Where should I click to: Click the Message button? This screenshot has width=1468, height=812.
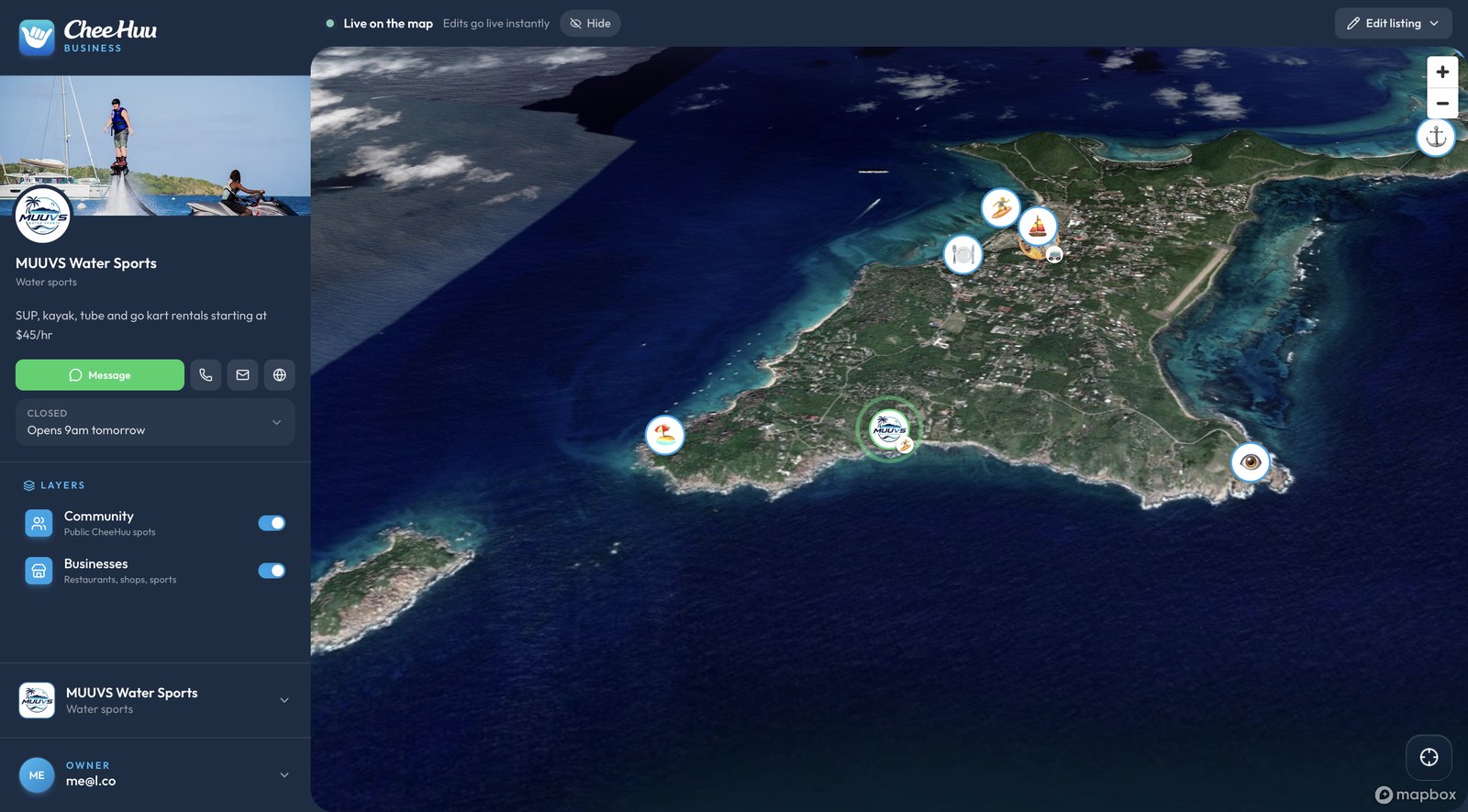[x=100, y=375]
